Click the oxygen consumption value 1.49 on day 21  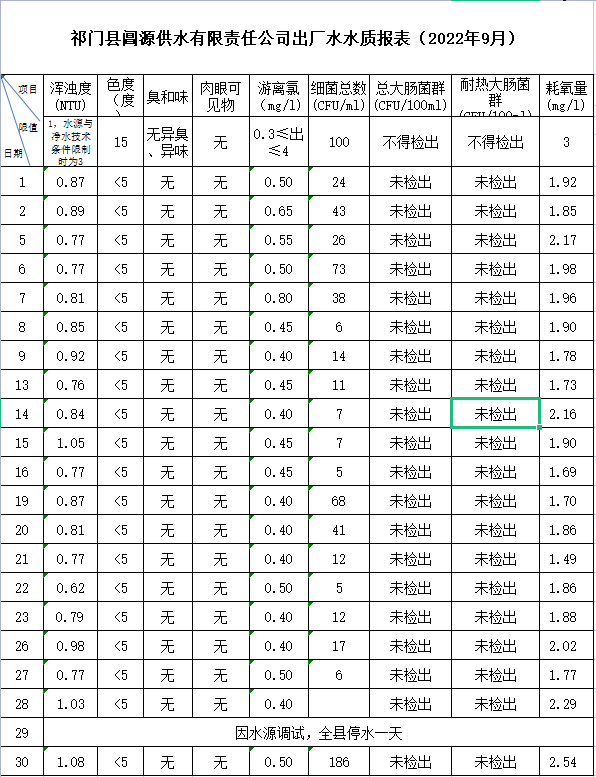[566, 559]
